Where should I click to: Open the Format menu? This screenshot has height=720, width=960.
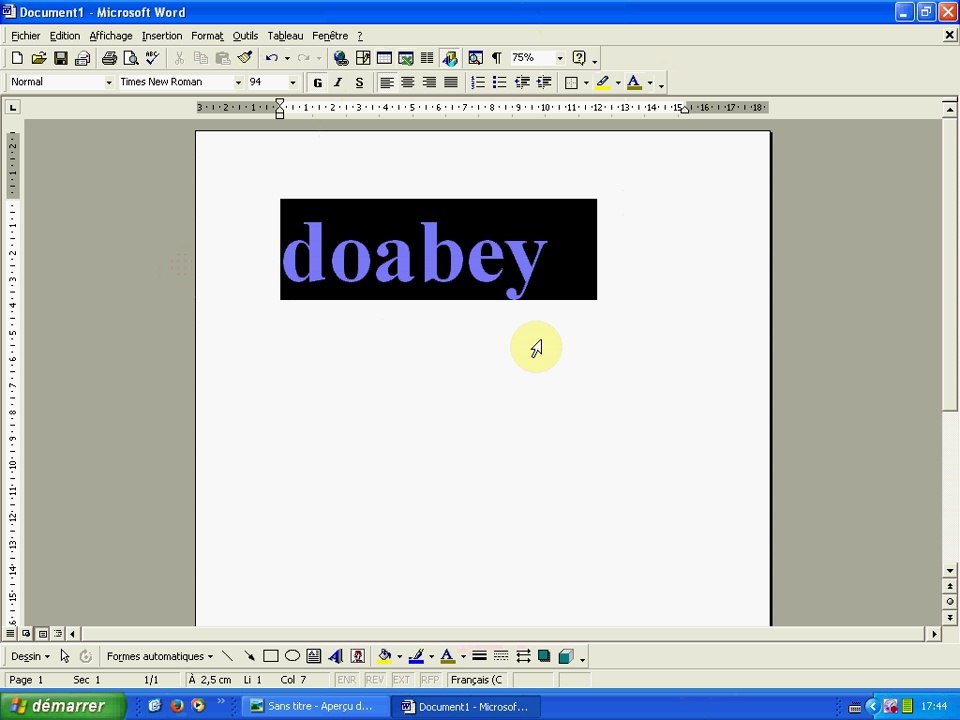[x=207, y=36]
